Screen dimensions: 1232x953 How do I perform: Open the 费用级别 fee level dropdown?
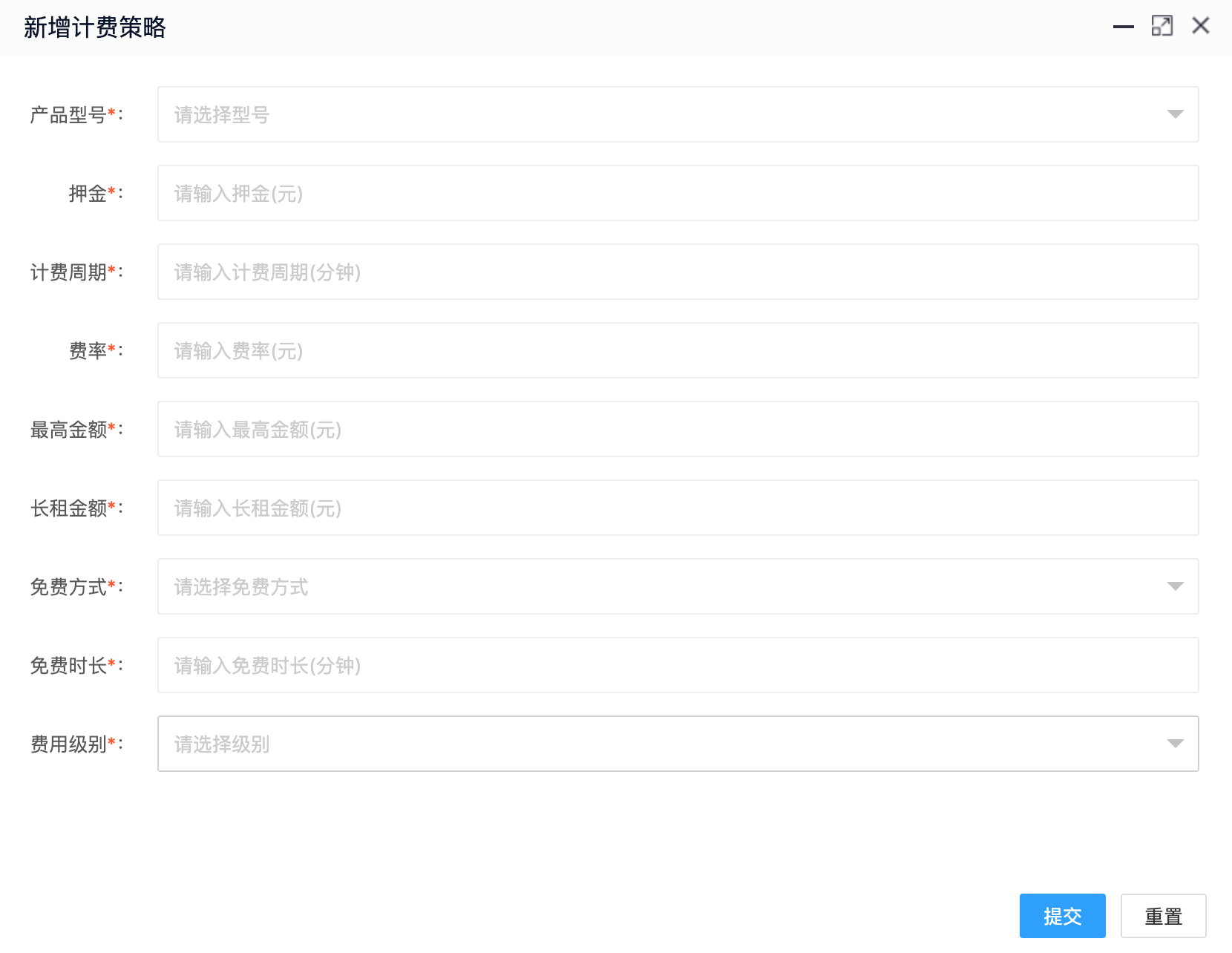pos(678,744)
